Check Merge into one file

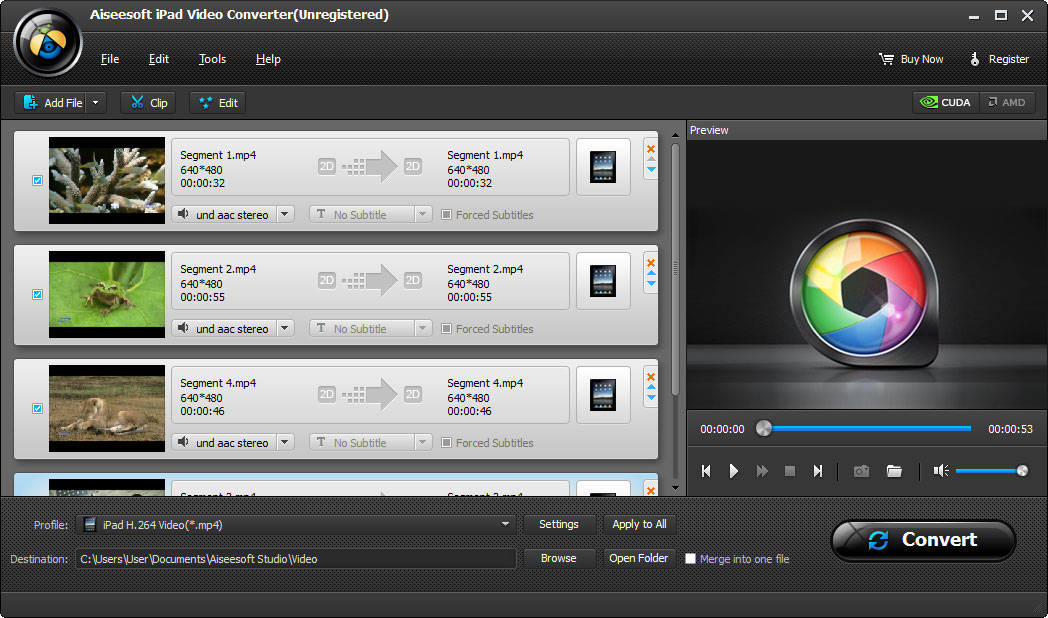690,559
